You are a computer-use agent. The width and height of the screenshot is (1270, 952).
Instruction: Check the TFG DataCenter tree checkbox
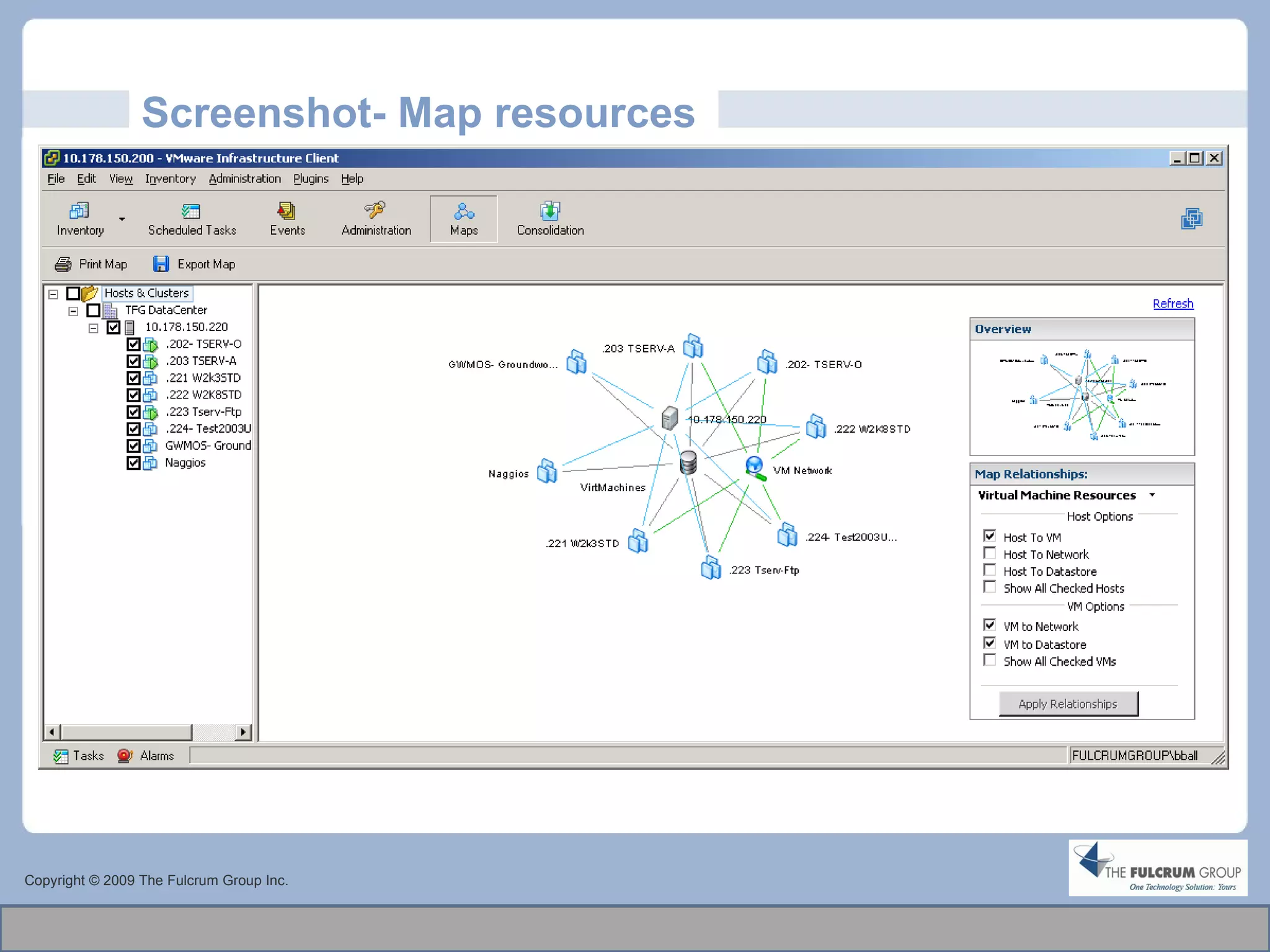[x=93, y=310]
